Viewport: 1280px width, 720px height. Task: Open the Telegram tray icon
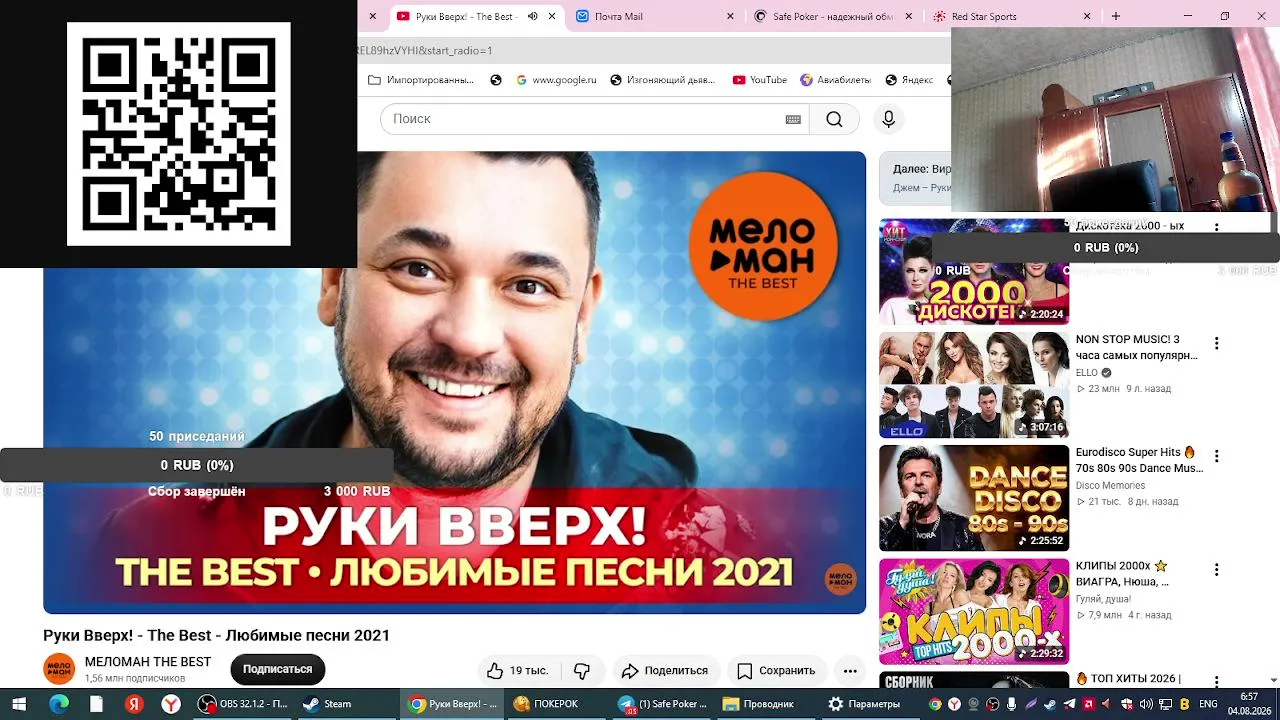pyautogui.click(x=1070, y=704)
